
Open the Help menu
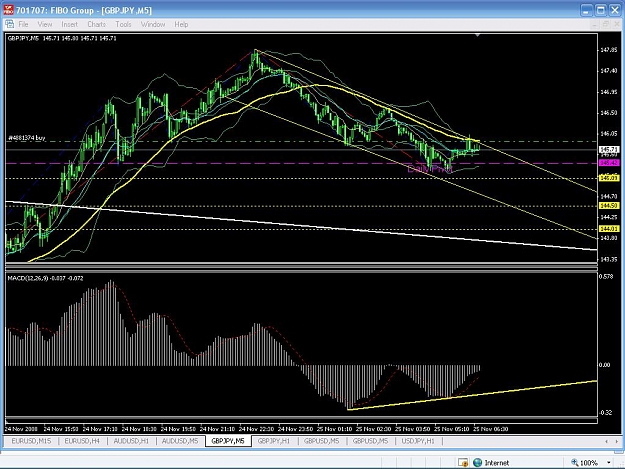click(x=181, y=24)
